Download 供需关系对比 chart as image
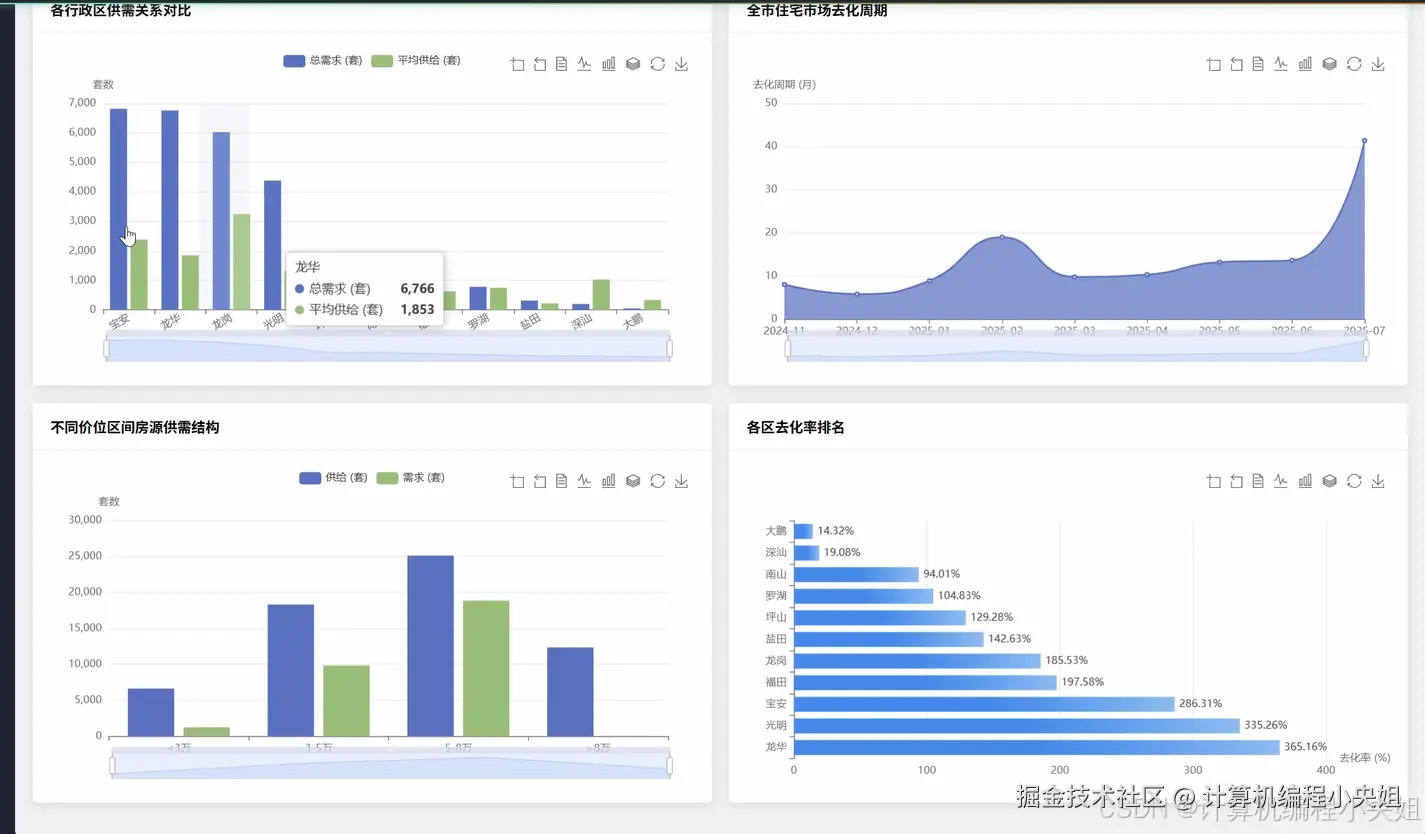Screen dimensions: 1425x834 (681, 64)
